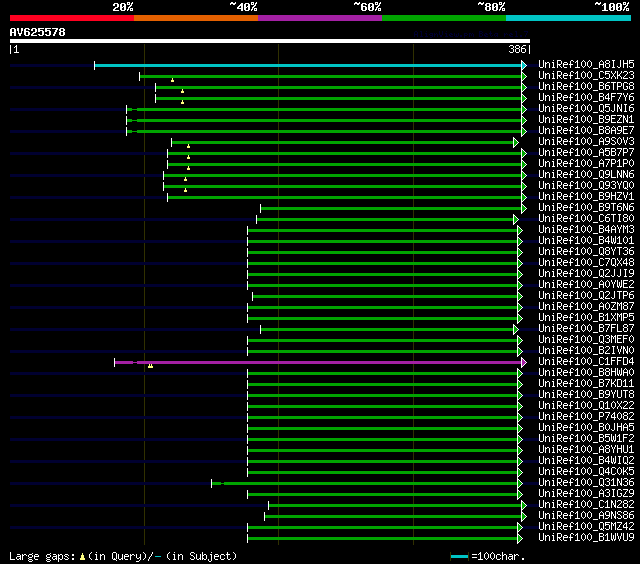Click the cyan ~100% legend color segment
The image size is (640, 564).
(568, 18)
